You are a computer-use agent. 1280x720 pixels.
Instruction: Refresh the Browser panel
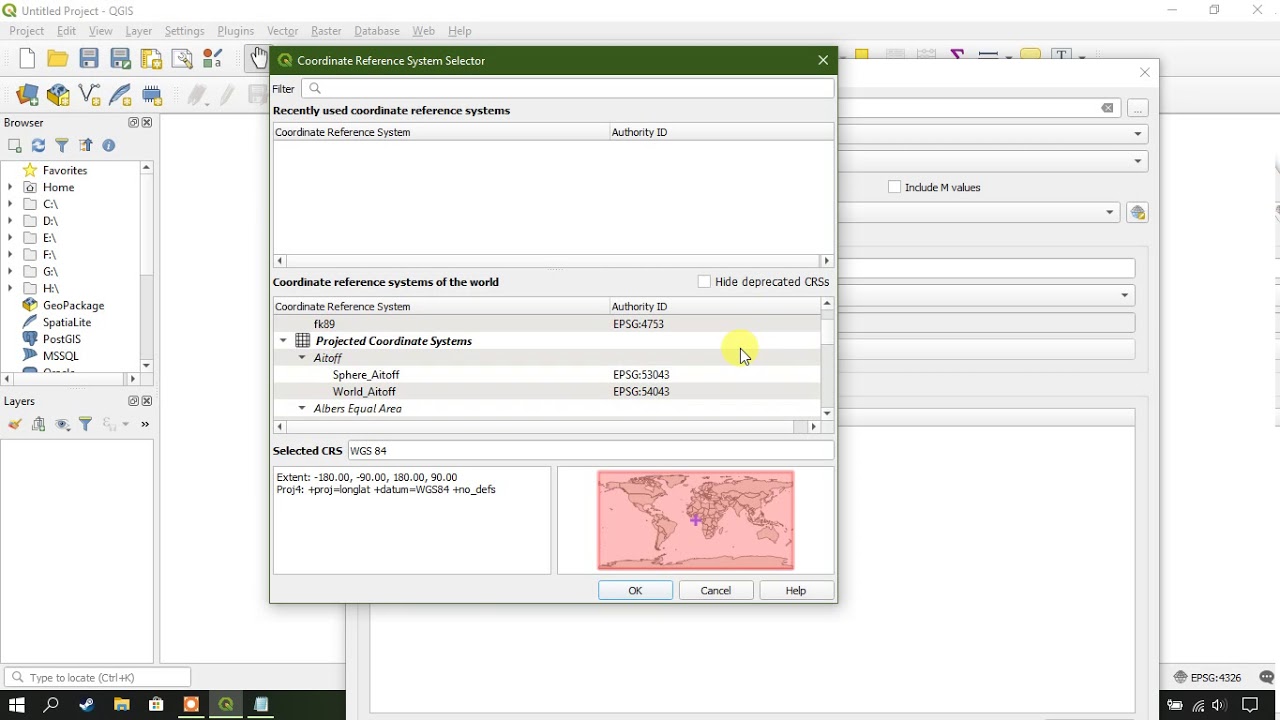coord(38,146)
